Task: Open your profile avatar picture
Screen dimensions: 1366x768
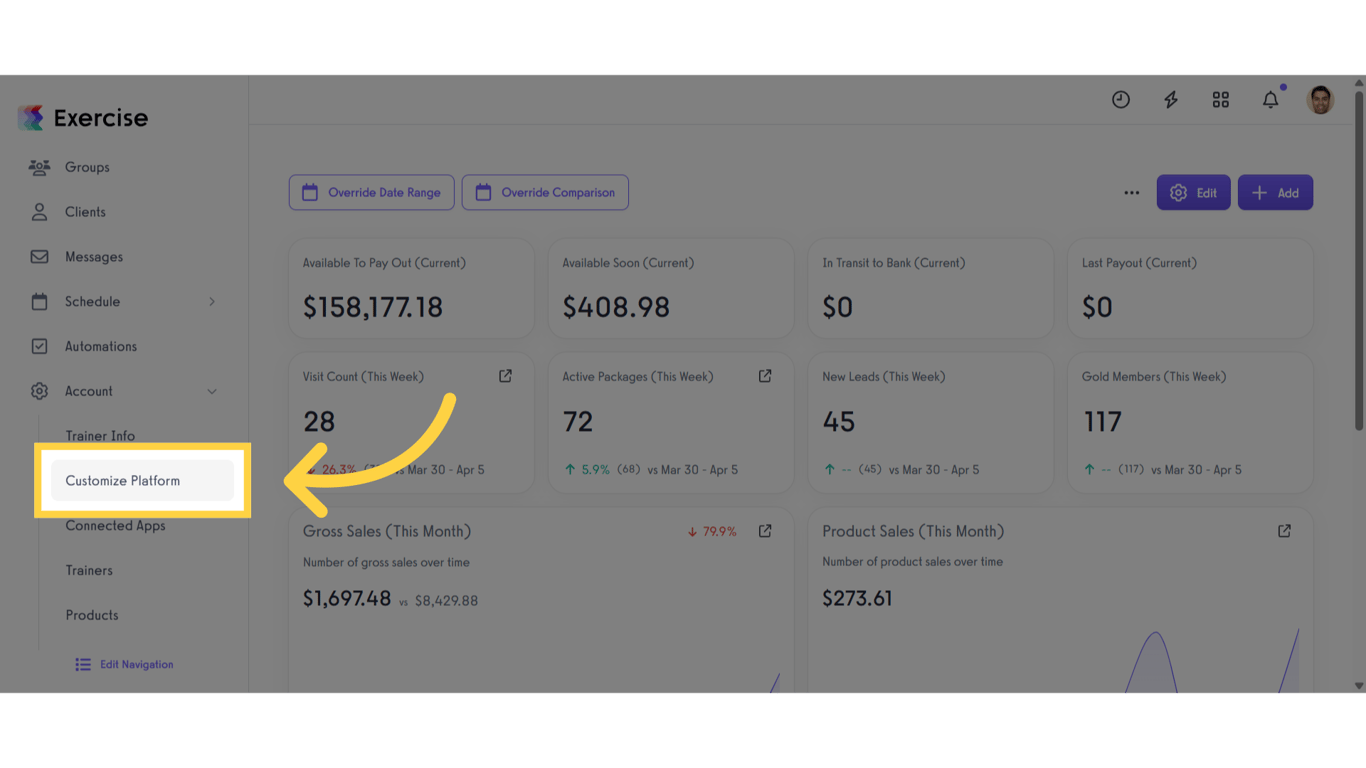Action: 1320,99
